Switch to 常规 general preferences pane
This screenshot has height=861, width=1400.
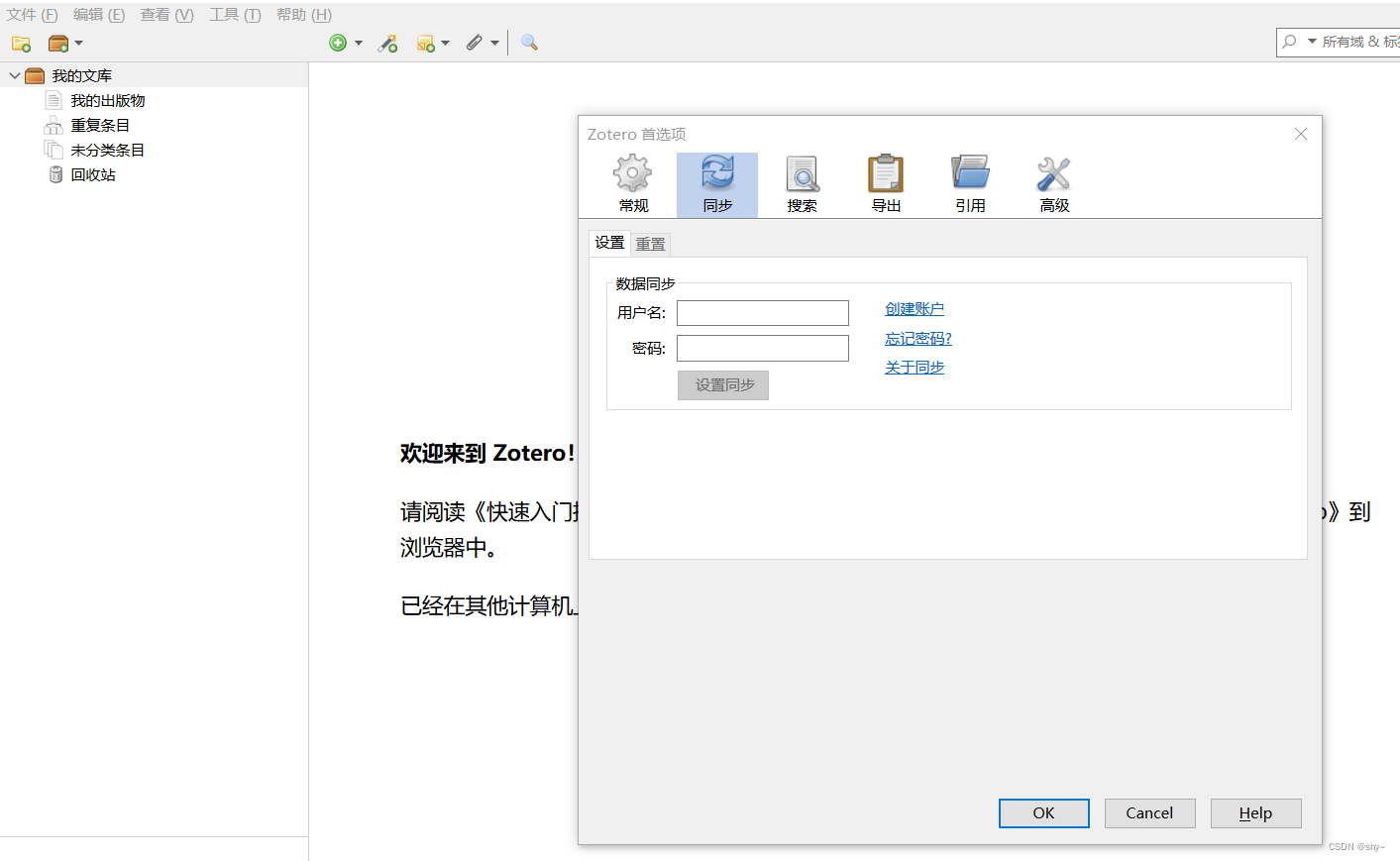(x=633, y=185)
